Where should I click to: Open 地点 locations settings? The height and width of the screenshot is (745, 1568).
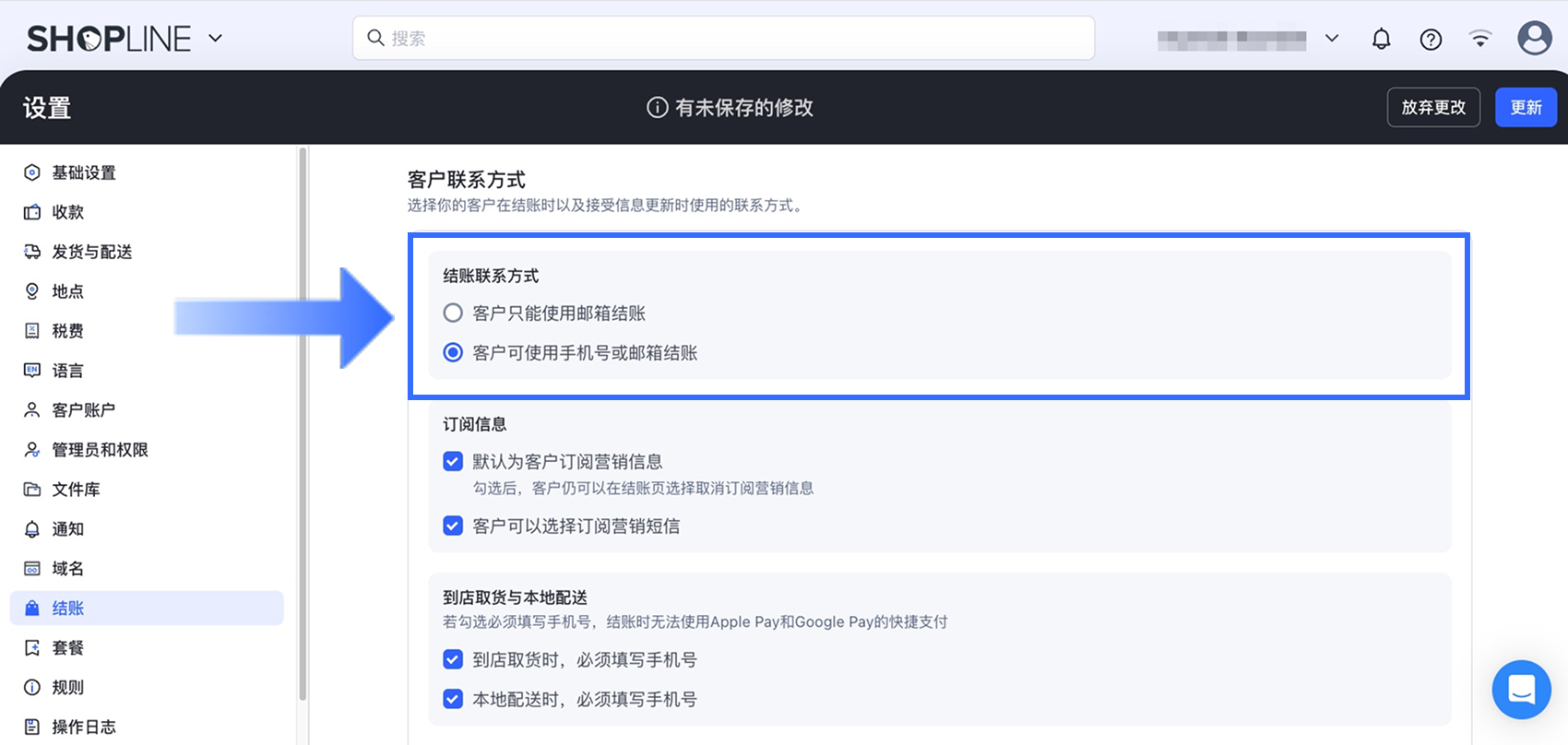tap(67, 291)
